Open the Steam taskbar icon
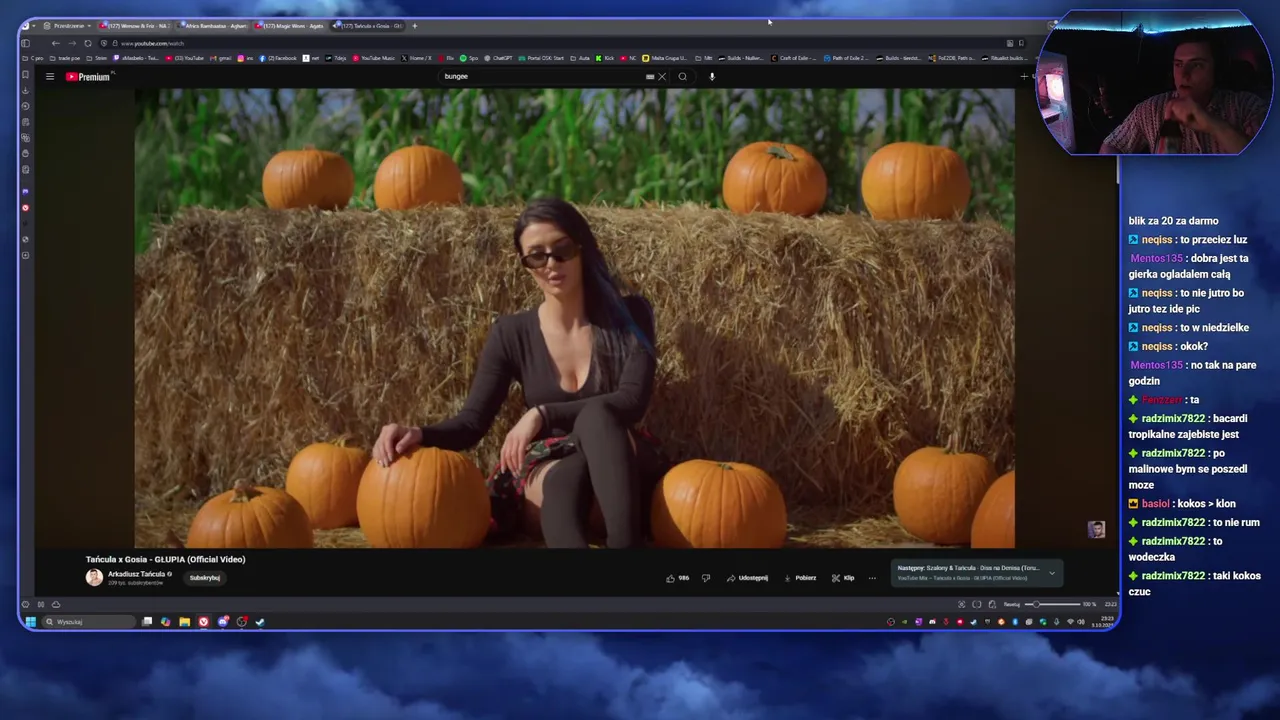 pos(259,622)
